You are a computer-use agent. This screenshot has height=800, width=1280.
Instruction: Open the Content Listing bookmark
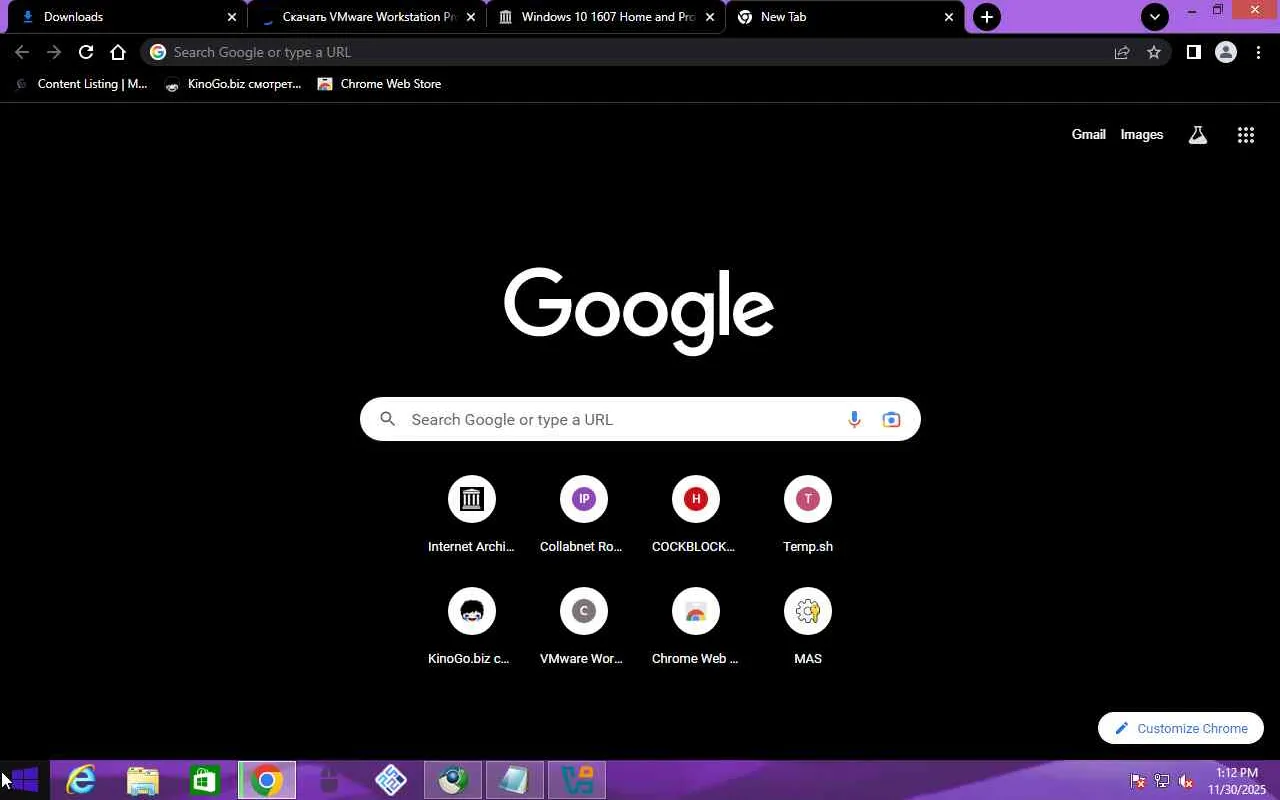(x=83, y=84)
